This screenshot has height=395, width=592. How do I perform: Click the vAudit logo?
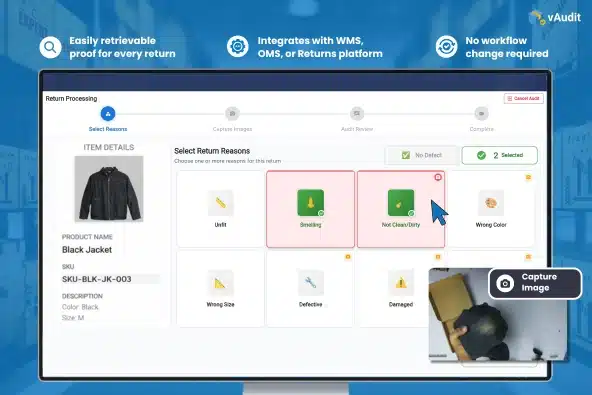tap(555, 17)
